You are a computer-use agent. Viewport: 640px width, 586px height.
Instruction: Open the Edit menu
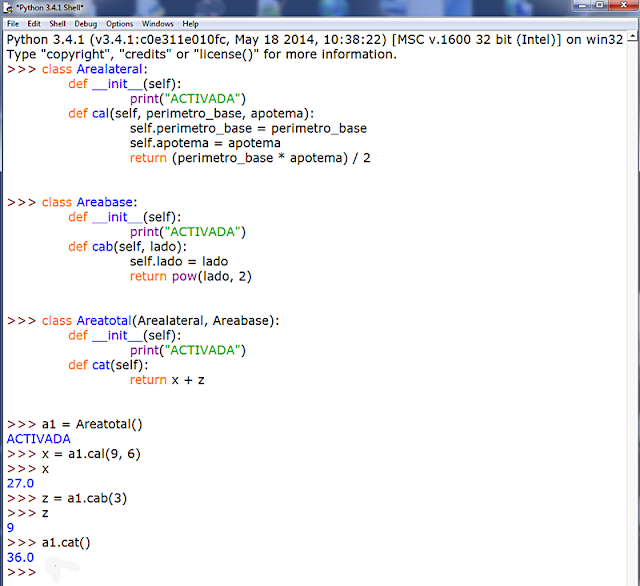click(x=34, y=24)
